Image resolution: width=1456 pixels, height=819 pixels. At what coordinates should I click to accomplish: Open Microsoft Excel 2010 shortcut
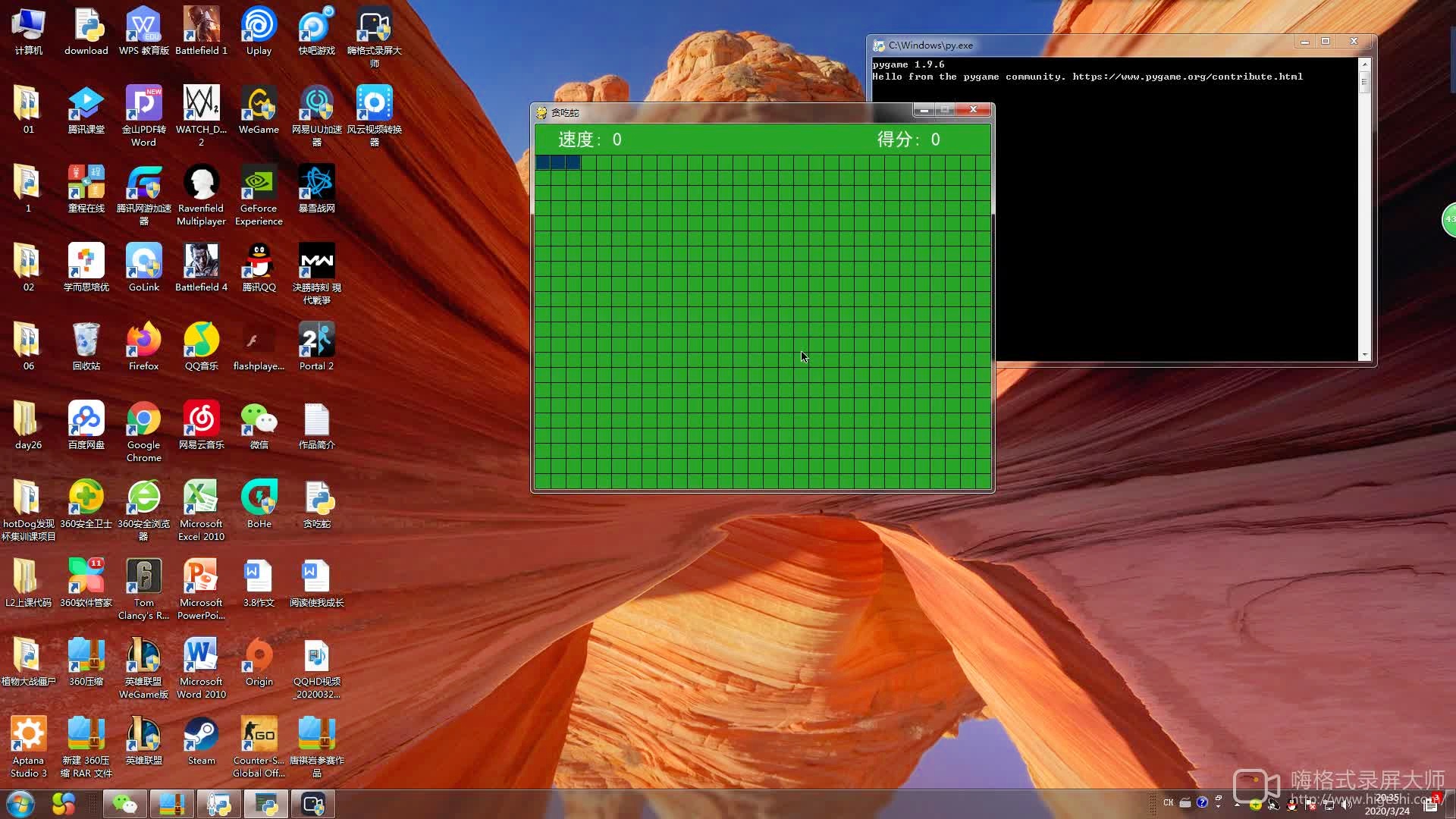click(201, 510)
